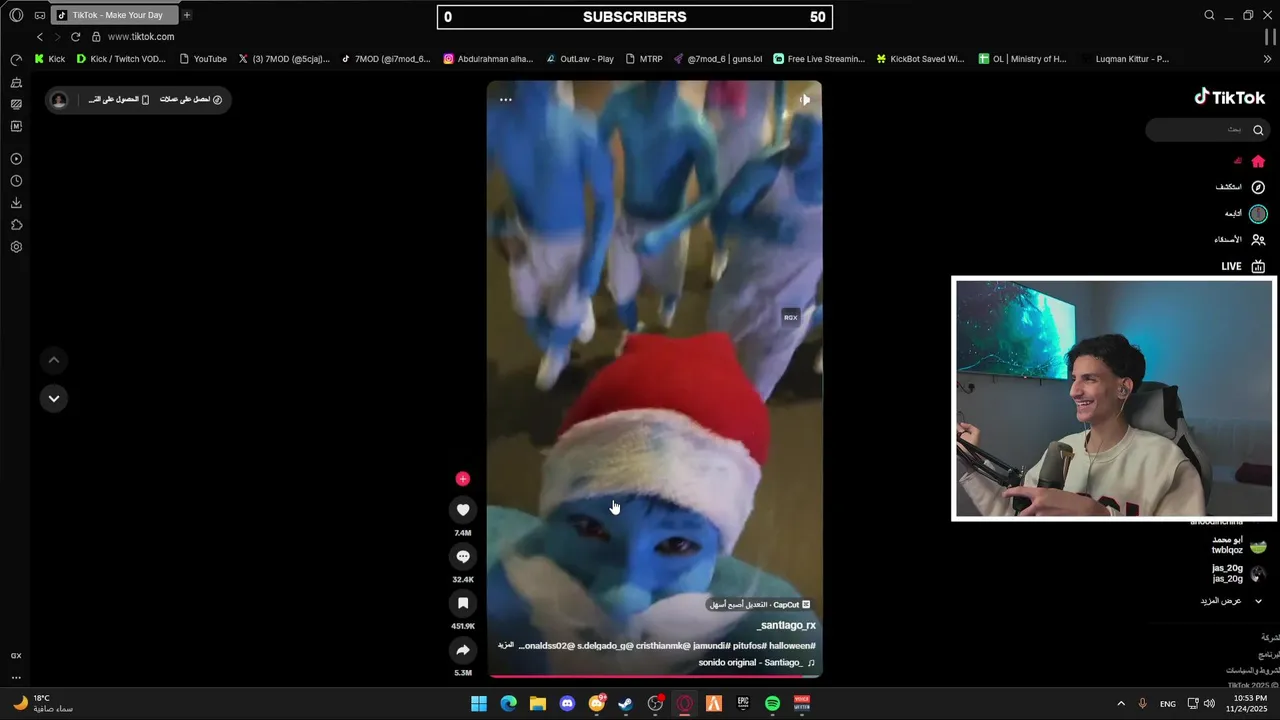Open jas_20g account in sidebar

click(x=1238, y=573)
